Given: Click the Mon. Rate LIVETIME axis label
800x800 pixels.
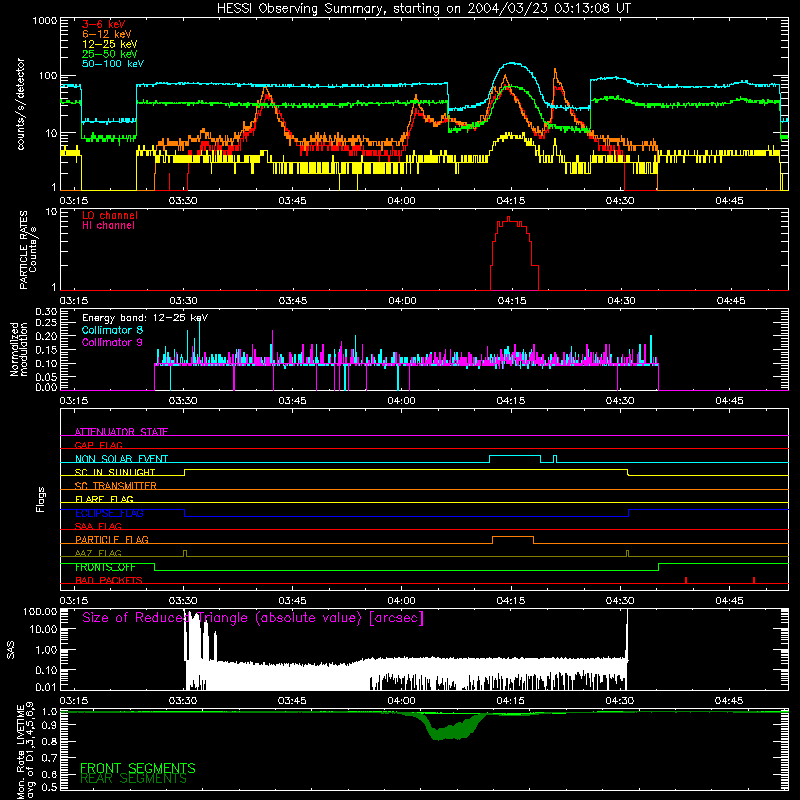Looking at the screenshot, I should click(x=25, y=750).
